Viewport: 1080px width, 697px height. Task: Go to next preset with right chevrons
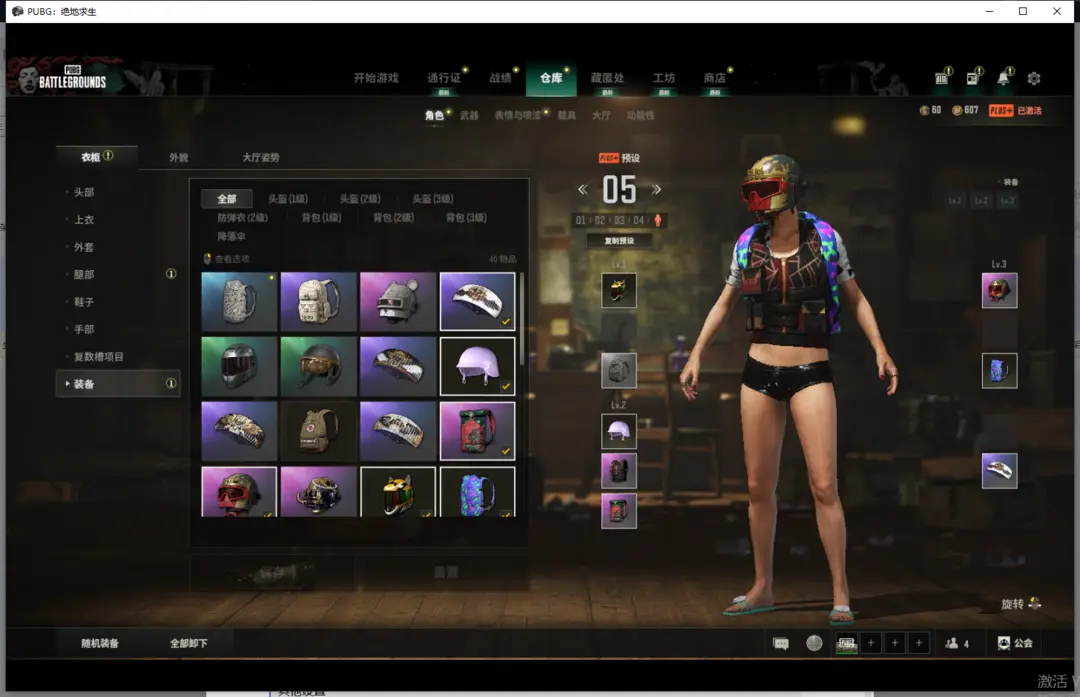point(656,189)
